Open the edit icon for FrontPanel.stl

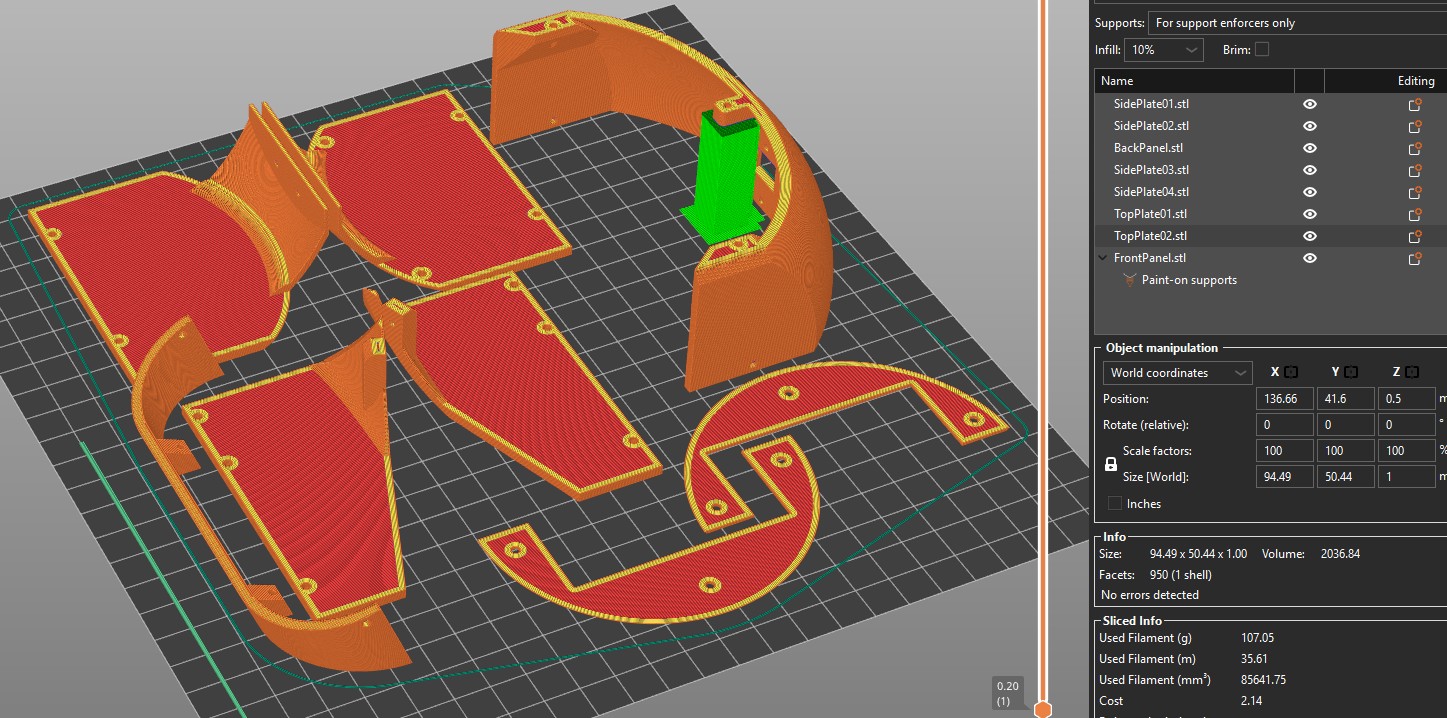click(x=1415, y=258)
